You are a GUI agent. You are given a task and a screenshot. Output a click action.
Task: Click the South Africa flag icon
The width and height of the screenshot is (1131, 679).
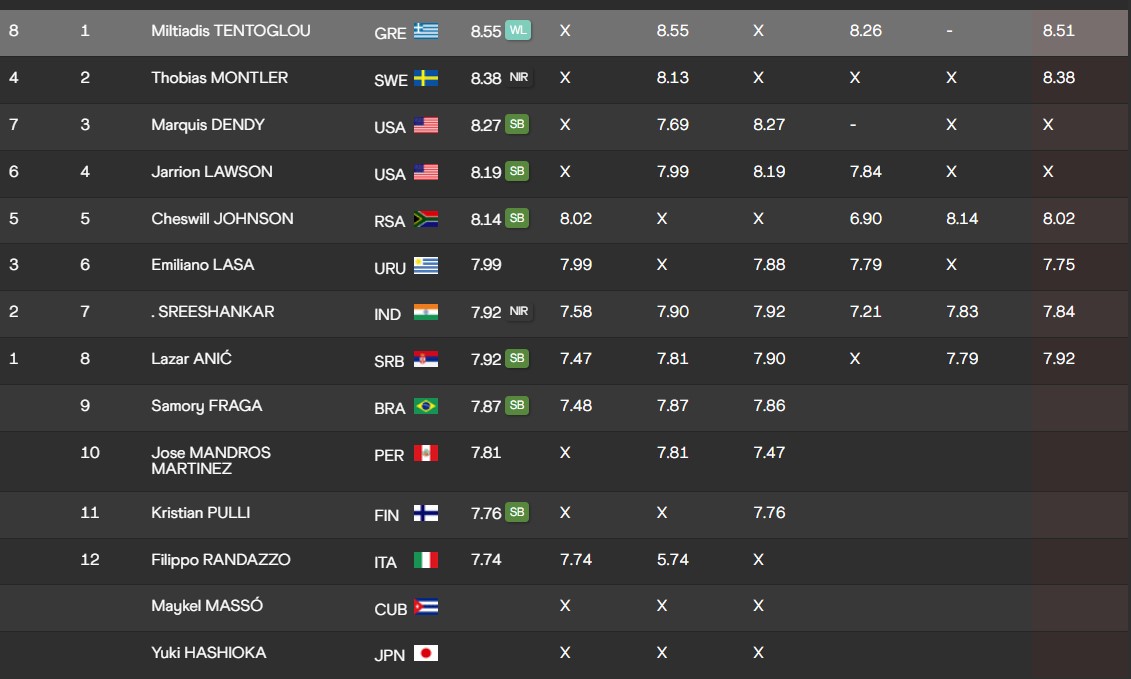pos(426,219)
